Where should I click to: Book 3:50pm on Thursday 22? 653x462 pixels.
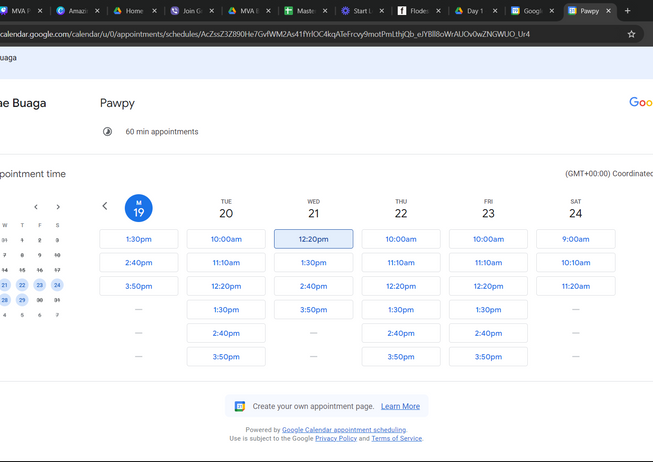click(x=401, y=357)
